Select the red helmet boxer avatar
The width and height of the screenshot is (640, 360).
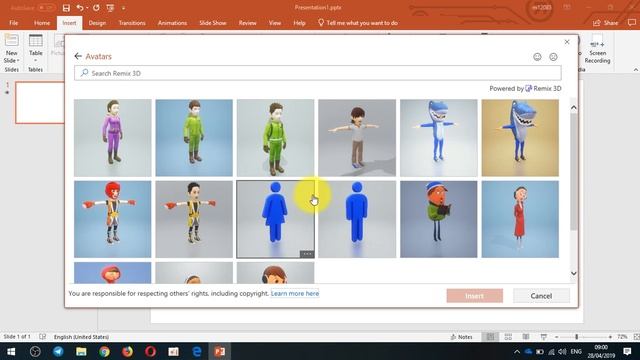click(x=113, y=220)
